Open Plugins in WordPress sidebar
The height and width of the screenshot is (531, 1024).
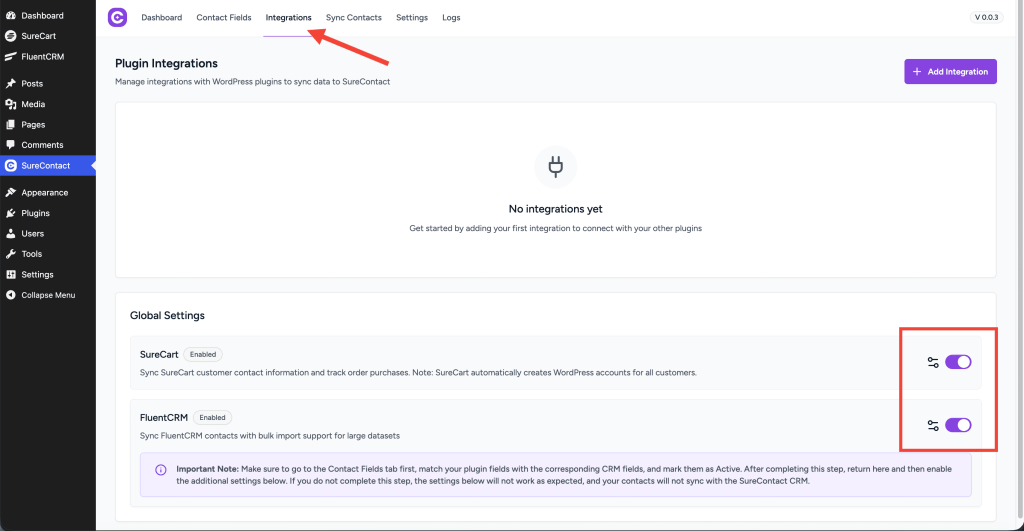pyautogui.click(x=35, y=213)
